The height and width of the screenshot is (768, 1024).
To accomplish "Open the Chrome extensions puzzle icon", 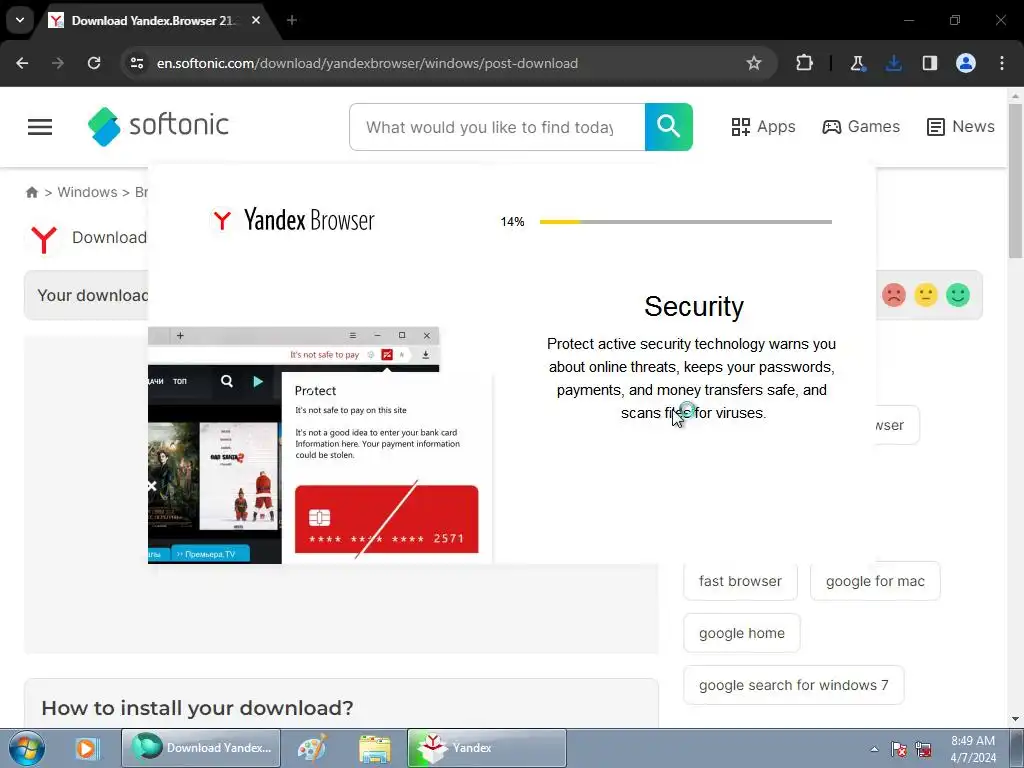I will click(805, 63).
